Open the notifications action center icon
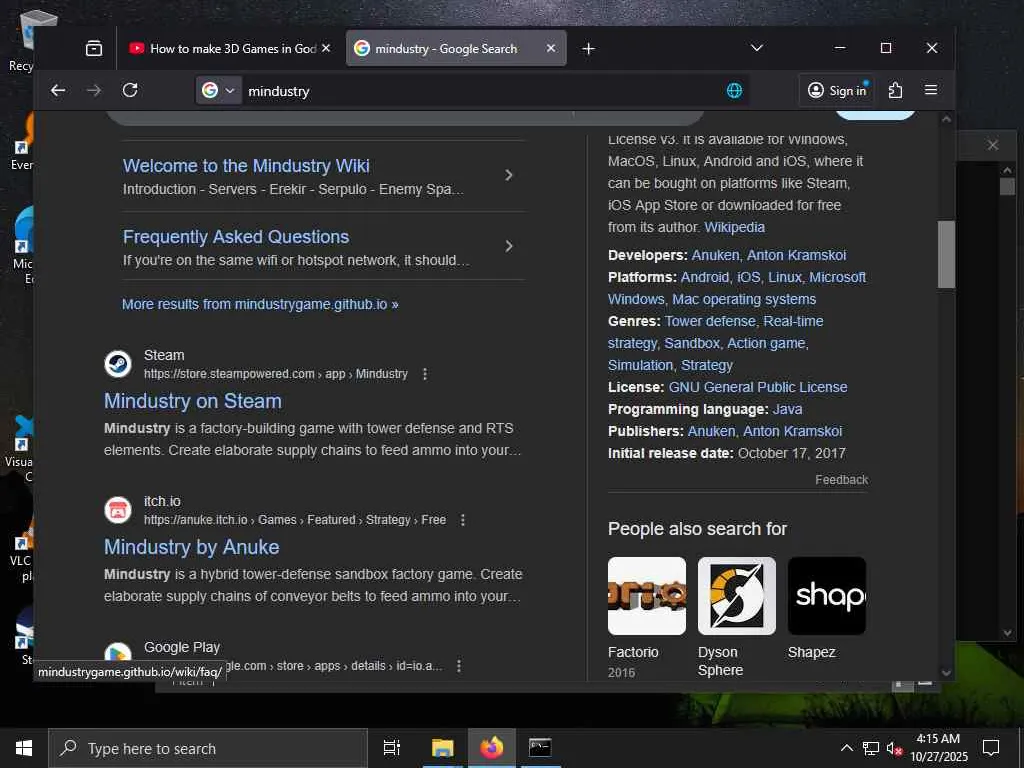Viewport: 1024px width, 768px height. pyautogui.click(x=991, y=748)
